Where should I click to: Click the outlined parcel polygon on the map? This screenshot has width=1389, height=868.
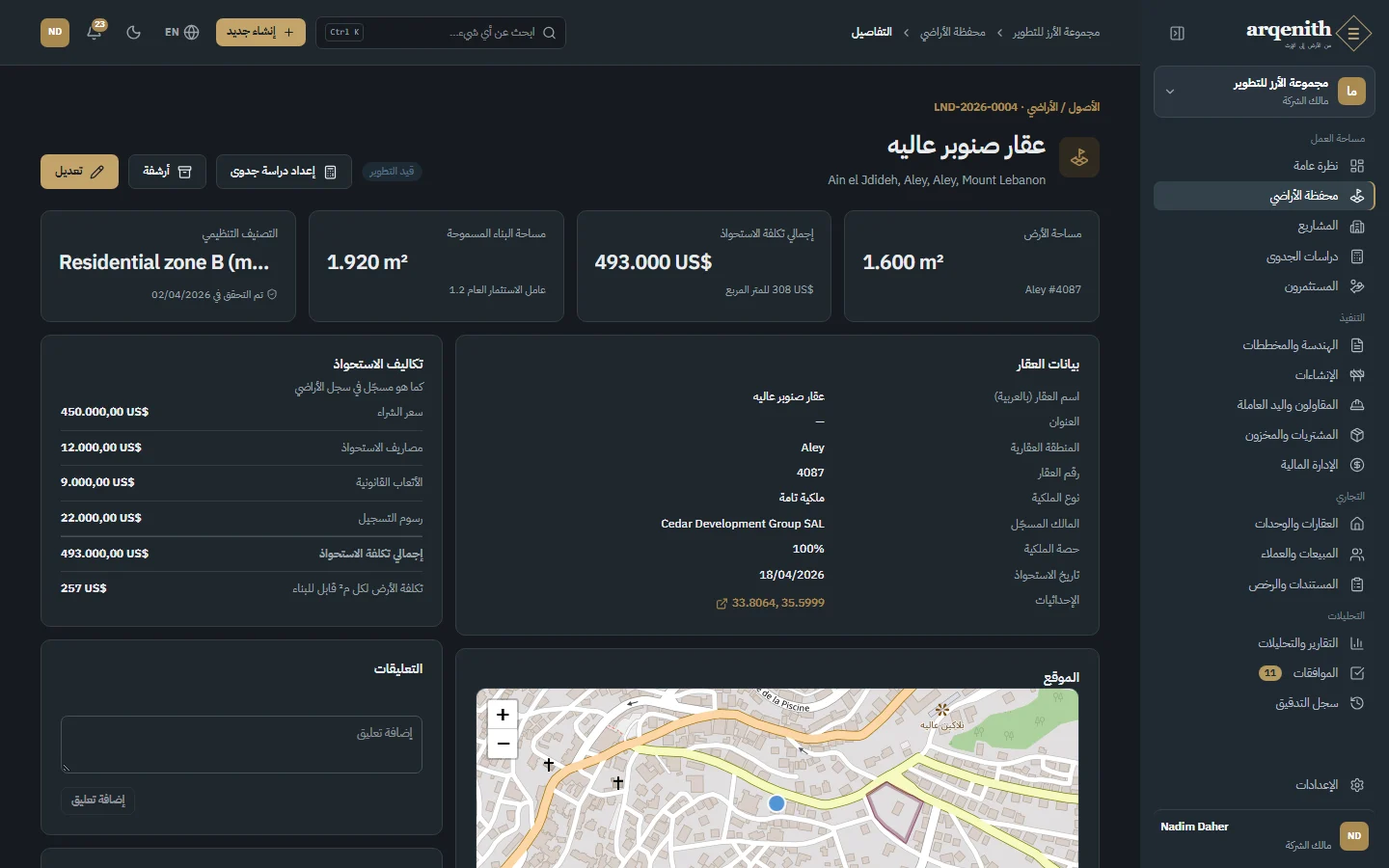point(896,811)
